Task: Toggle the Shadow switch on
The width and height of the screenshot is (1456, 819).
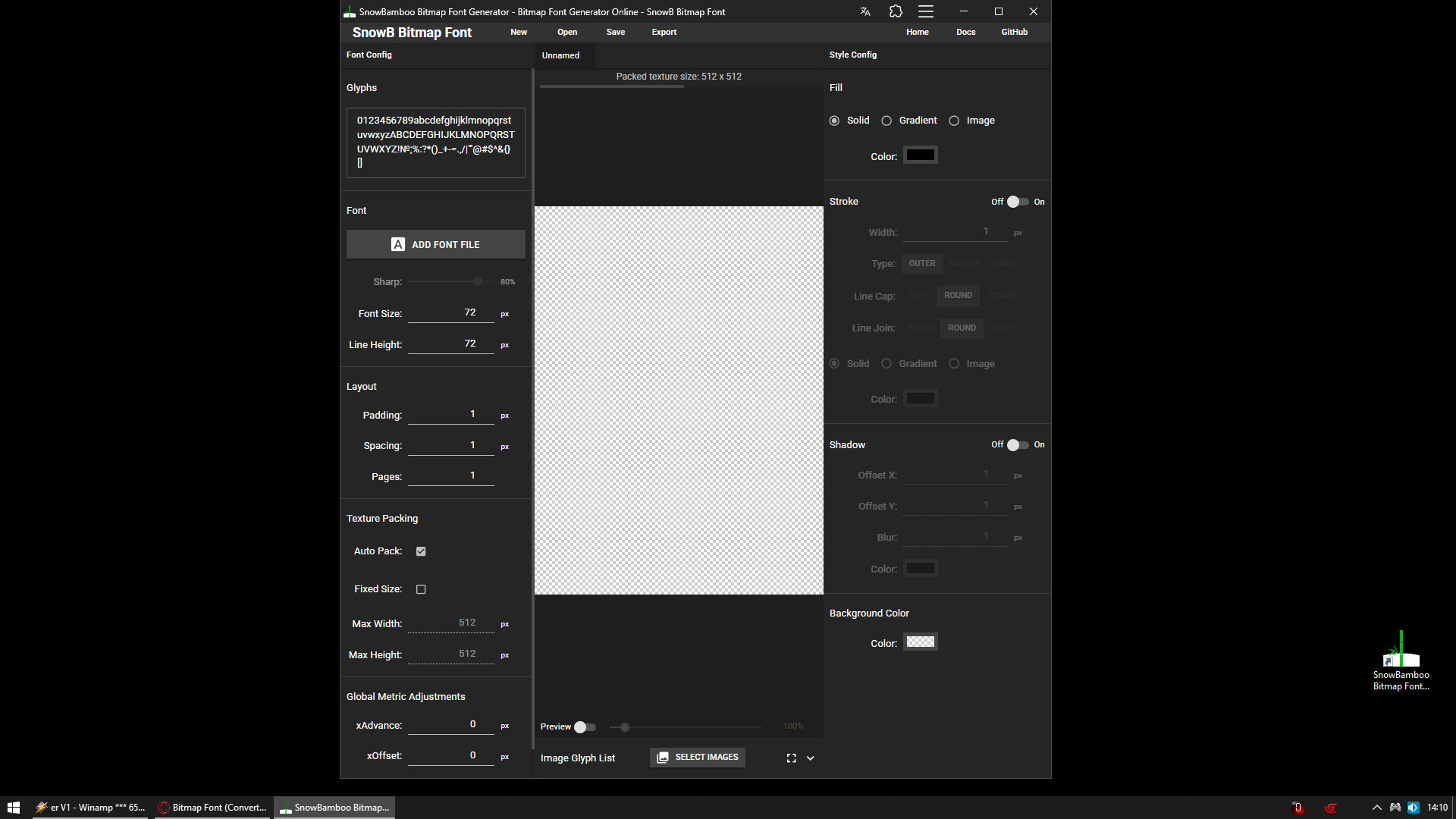Action: pos(1018,445)
